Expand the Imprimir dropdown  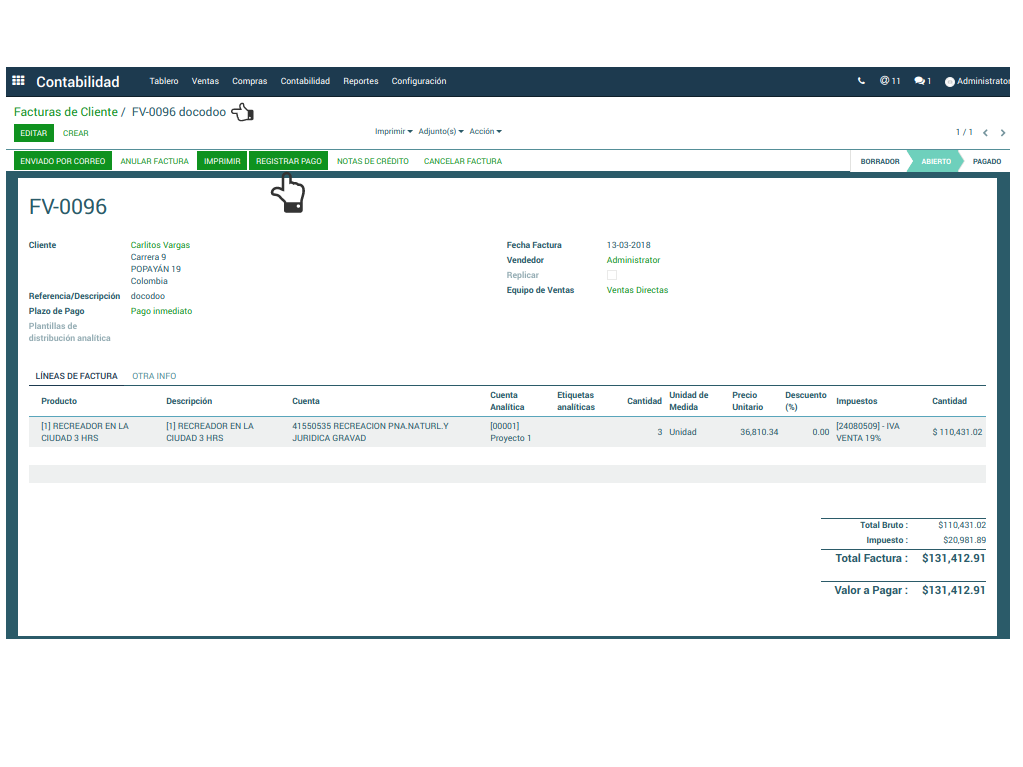(393, 132)
